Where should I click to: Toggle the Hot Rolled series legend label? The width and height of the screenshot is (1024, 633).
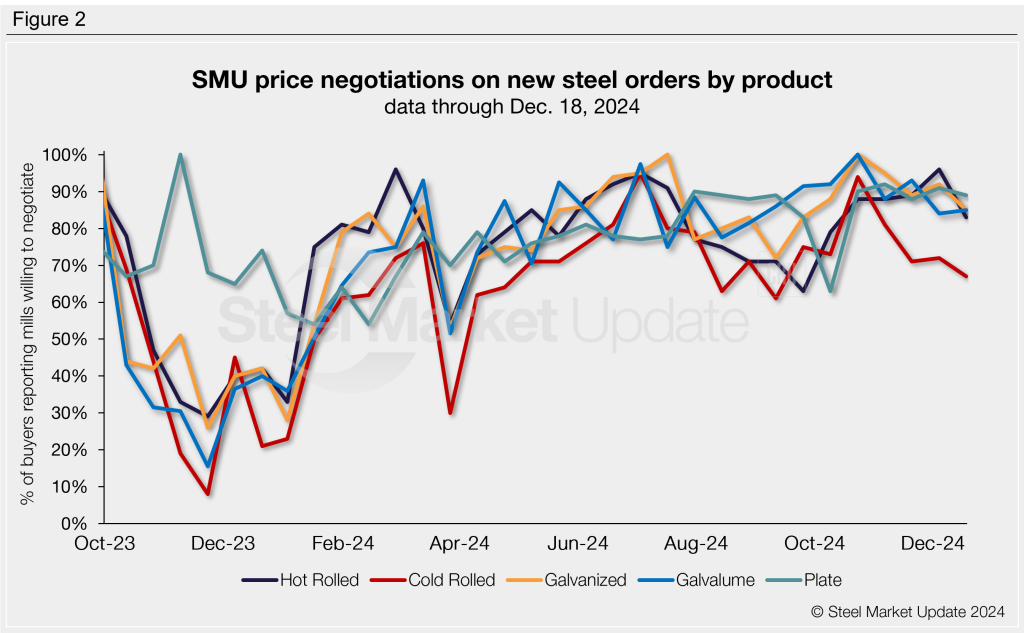click(x=321, y=580)
